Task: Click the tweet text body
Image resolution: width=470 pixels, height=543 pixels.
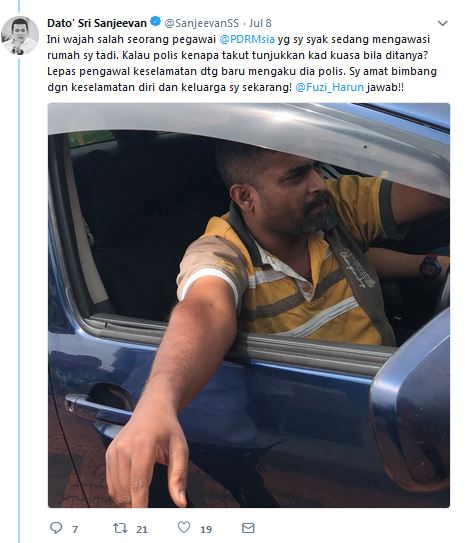Action: (242, 63)
